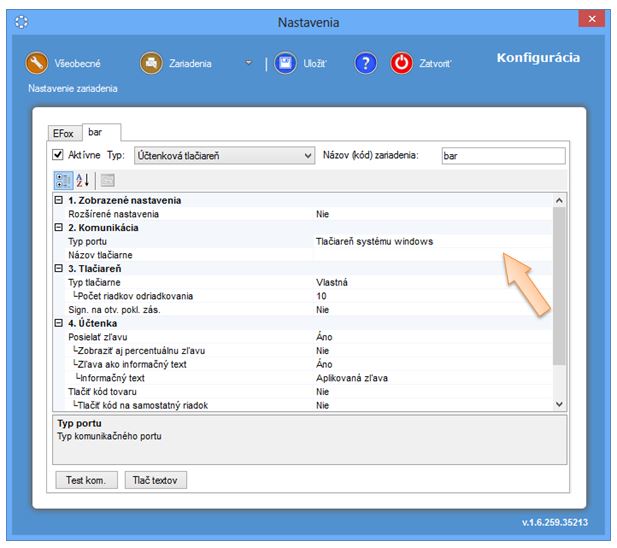Click the Názov (kód) zariadenia text field
Image resolution: width=617 pixels, height=548 pixels.
pos(502,156)
